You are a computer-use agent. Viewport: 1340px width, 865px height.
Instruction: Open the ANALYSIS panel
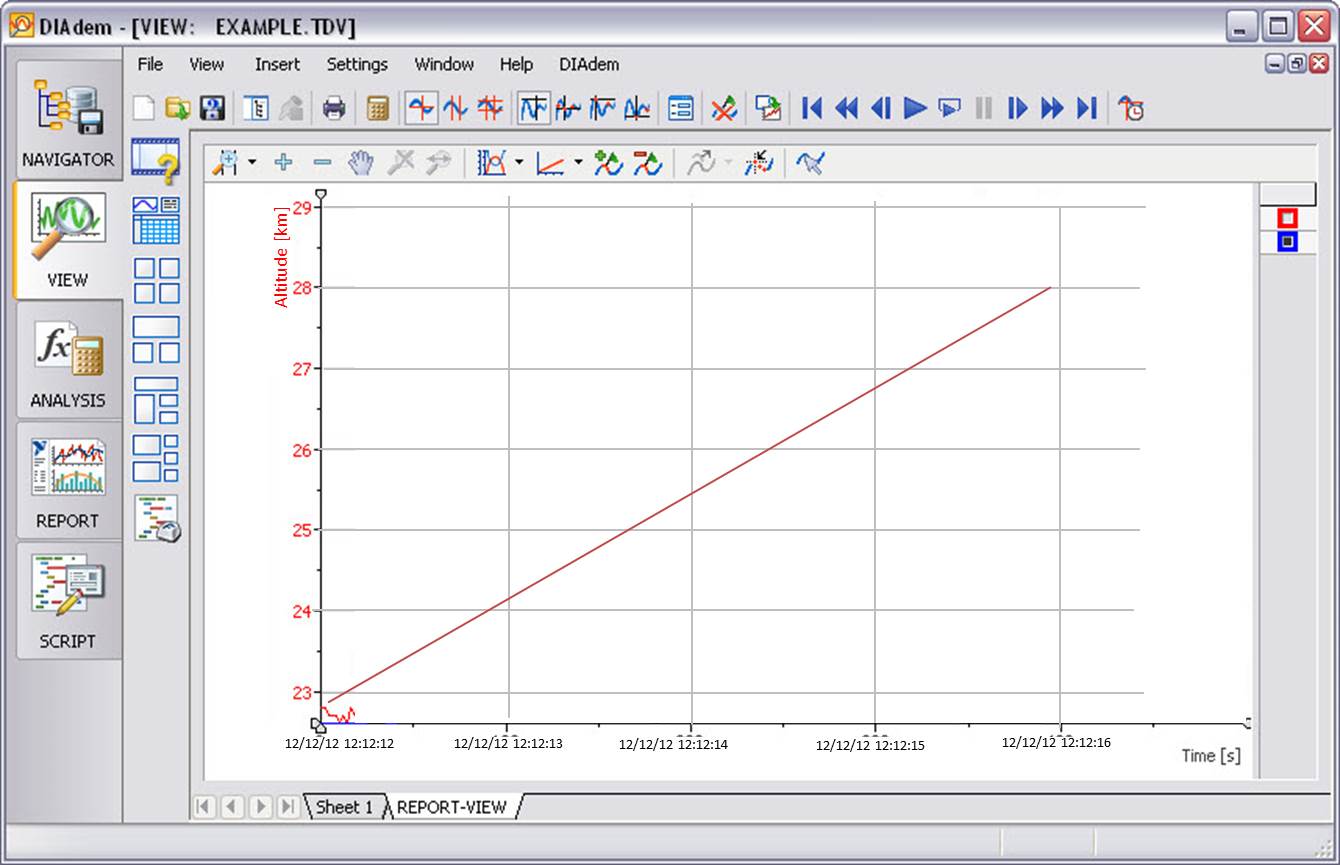68,361
